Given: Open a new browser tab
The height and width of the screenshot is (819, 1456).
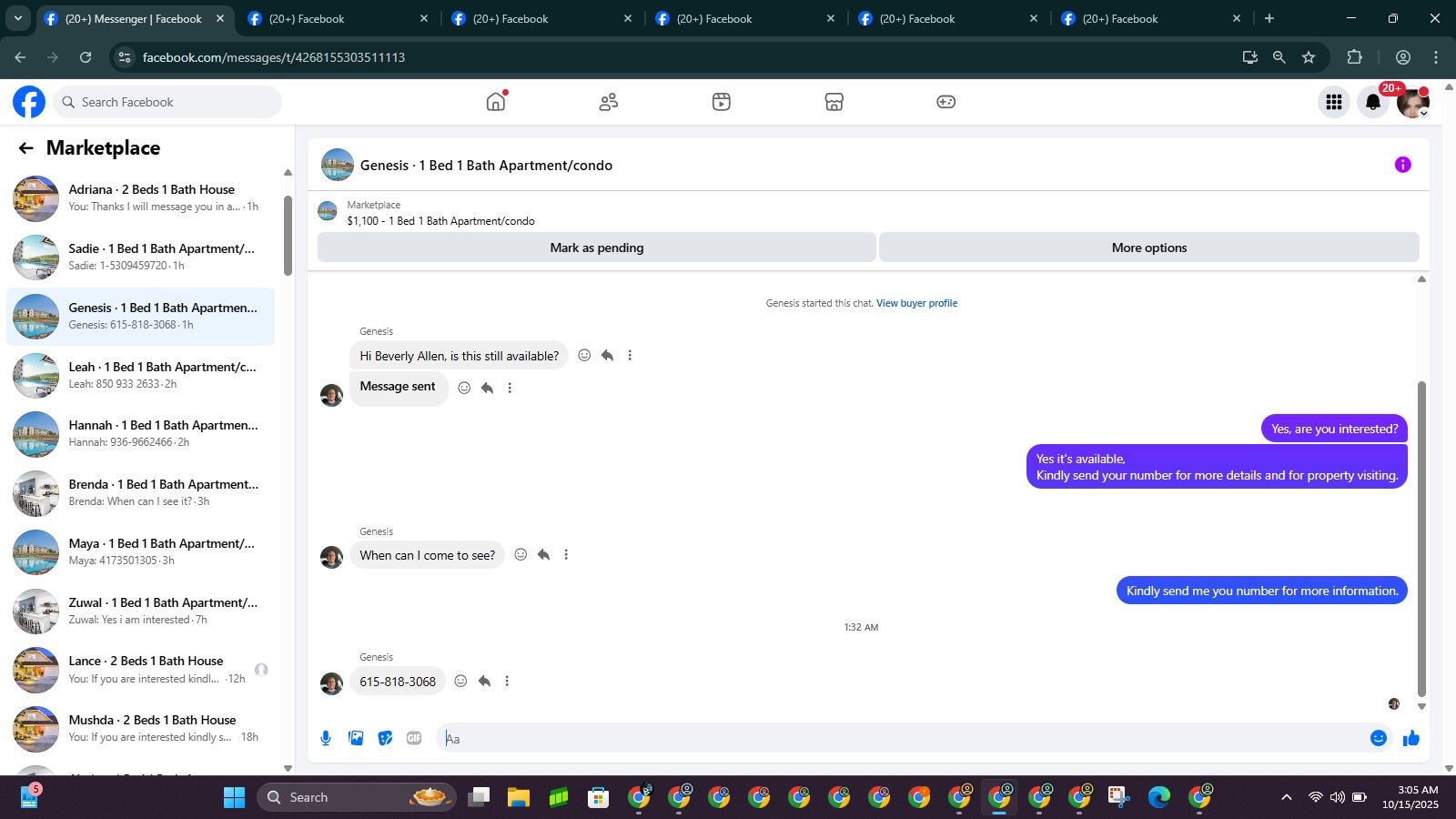Looking at the screenshot, I should [1269, 18].
